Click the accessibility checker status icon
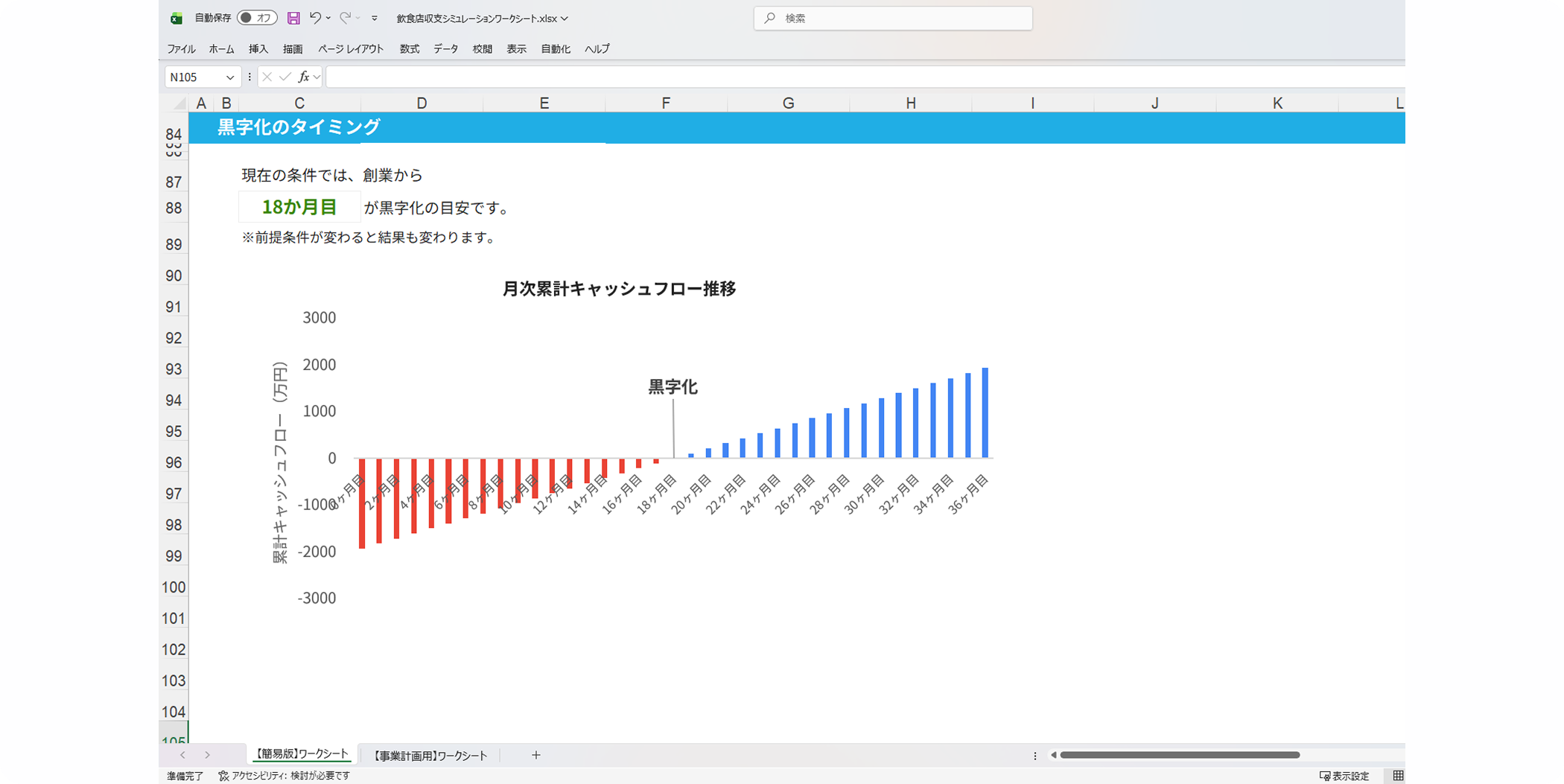Screen dimensions: 1564x784 (223, 776)
